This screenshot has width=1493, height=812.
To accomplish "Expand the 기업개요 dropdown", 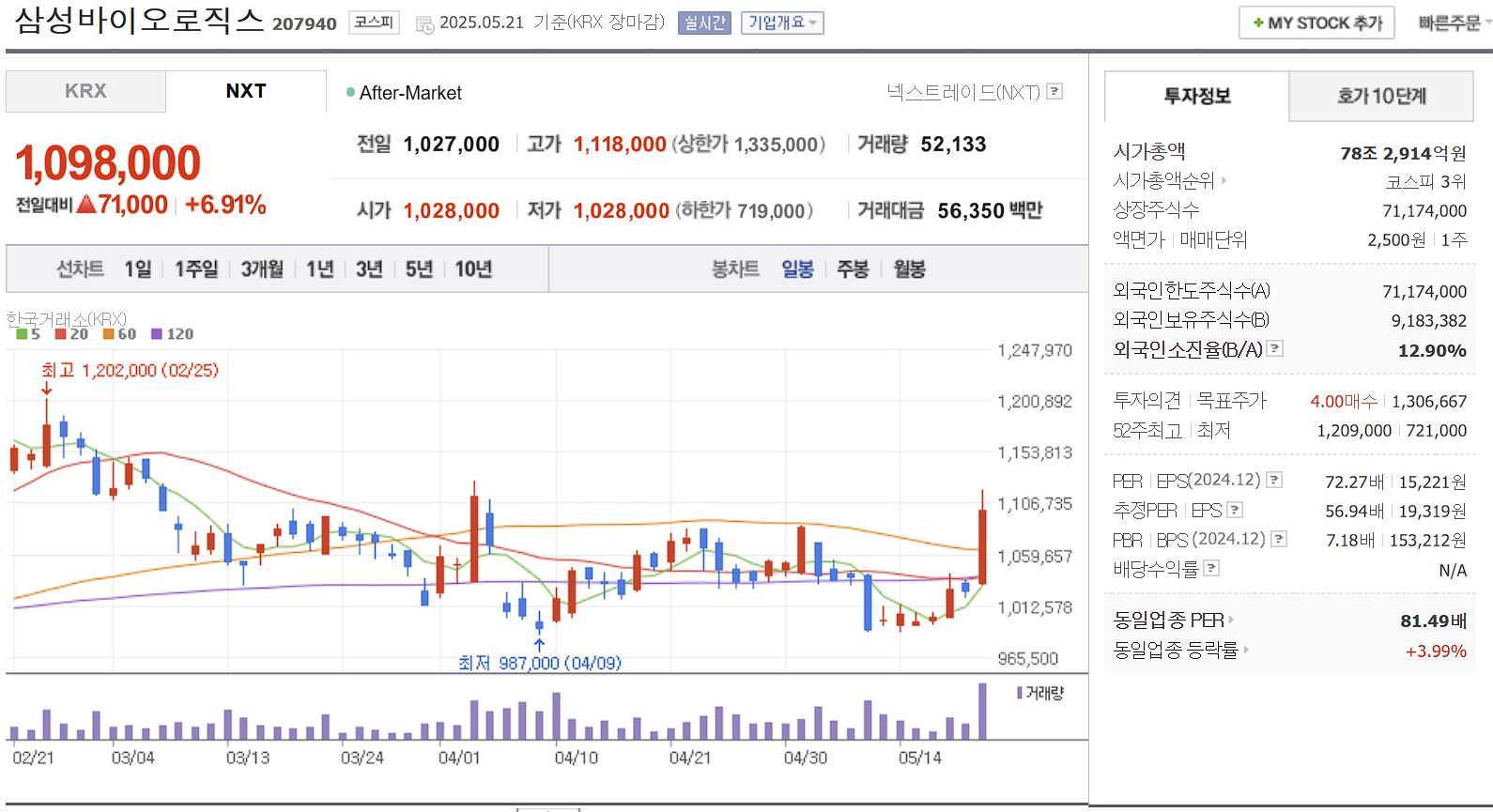I will click(781, 23).
